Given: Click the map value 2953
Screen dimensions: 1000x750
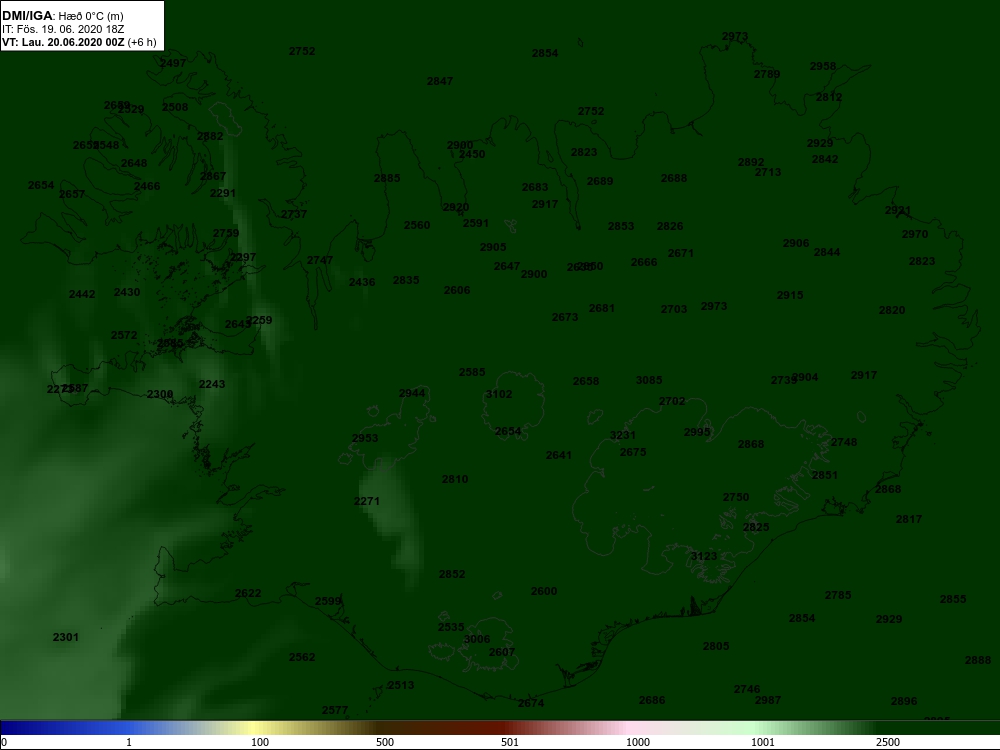Looking at the screenshot, I should [x=365, y=438].
